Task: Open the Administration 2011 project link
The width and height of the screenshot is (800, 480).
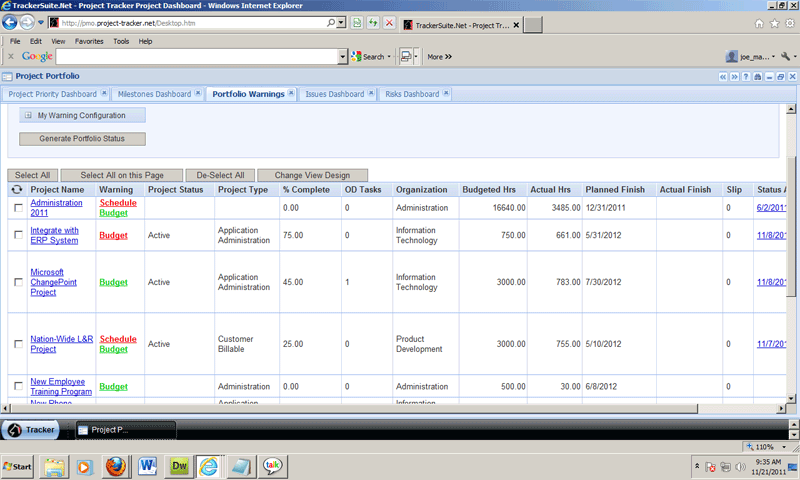Action: tap(56, 208)
